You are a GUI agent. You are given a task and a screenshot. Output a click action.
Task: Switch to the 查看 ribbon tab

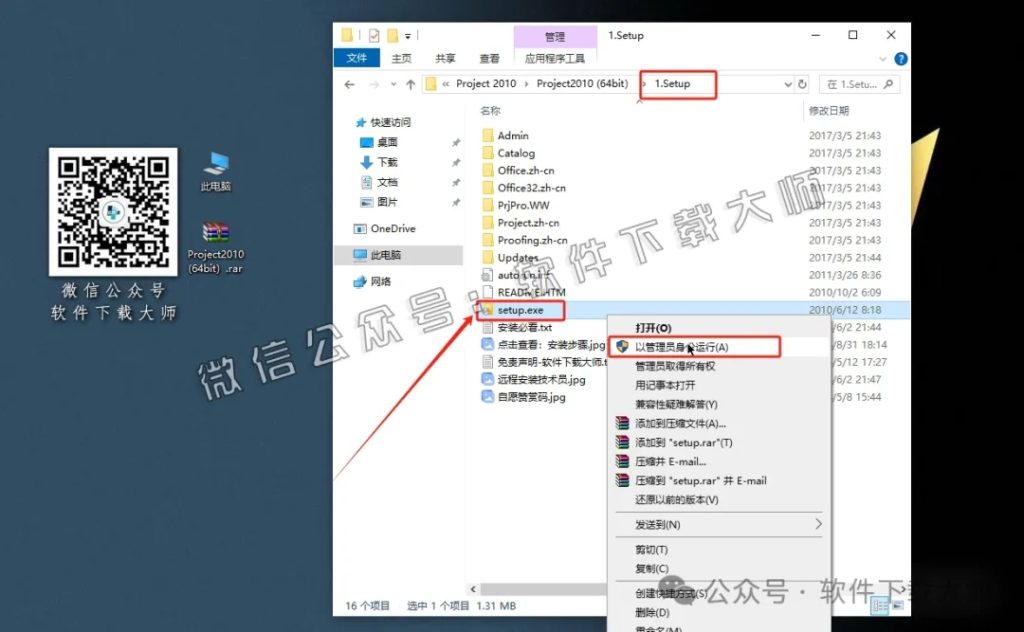(x=488, y=57)
